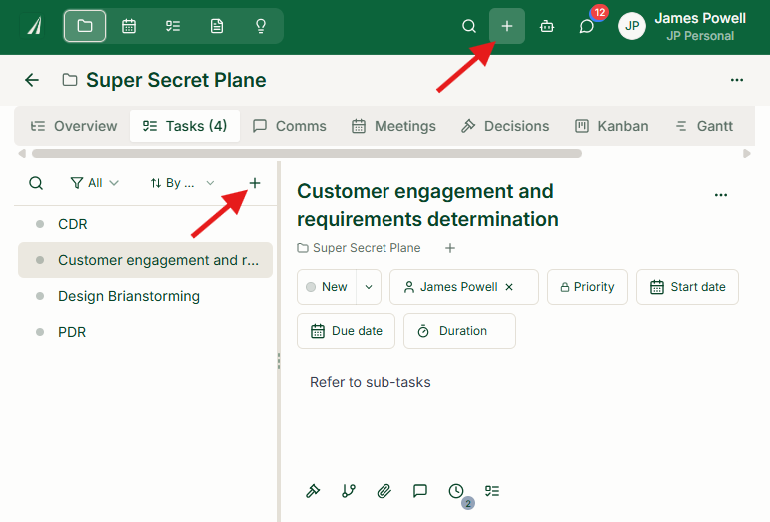Open Super Secret Plane project options menu
This screenshot has height=522, width=770.
tap(737, 80)
